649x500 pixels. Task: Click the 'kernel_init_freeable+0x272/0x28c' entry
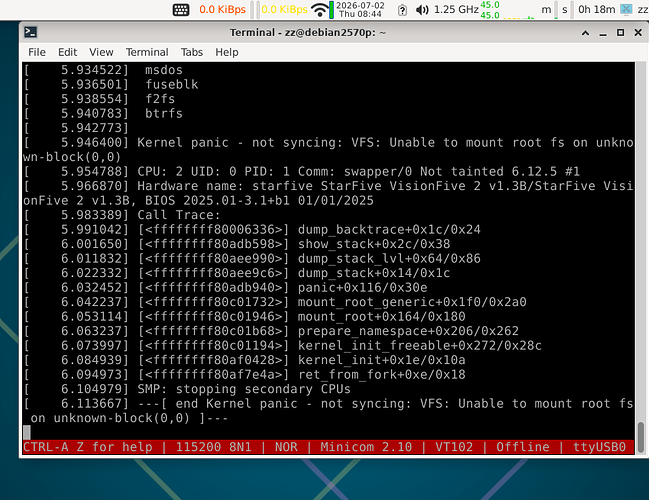[420, 346]
